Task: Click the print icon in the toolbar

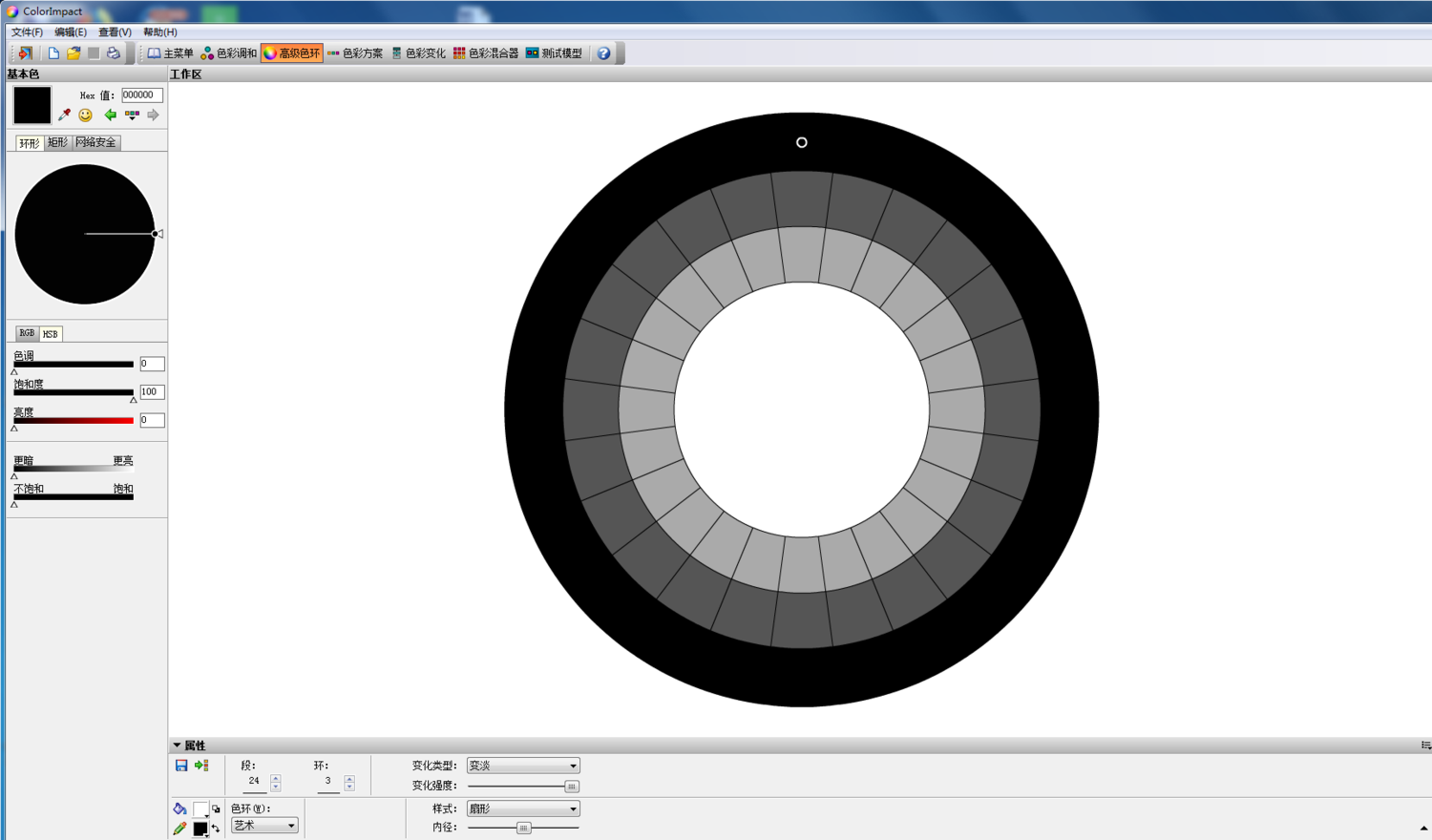Action: (x=114, y=53)
